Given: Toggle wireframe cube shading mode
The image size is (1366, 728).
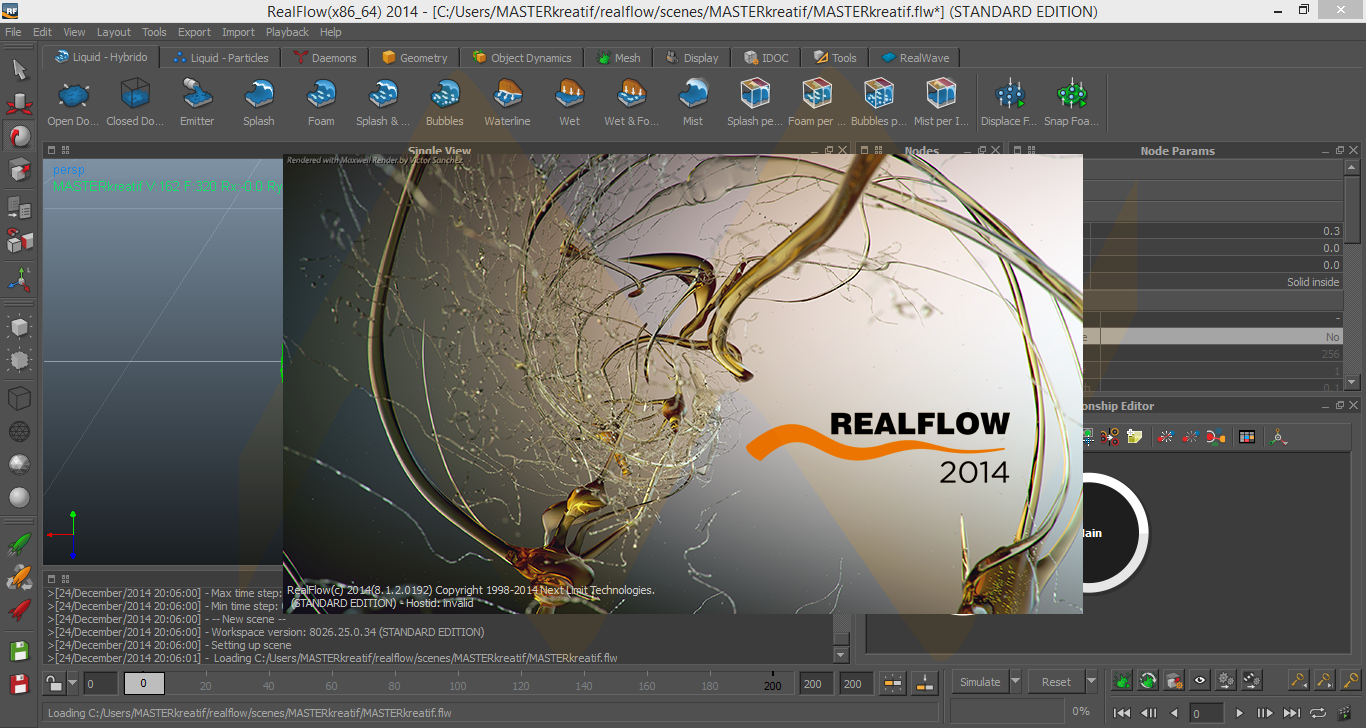Looking at the screenshot, I should click(19, 400).
